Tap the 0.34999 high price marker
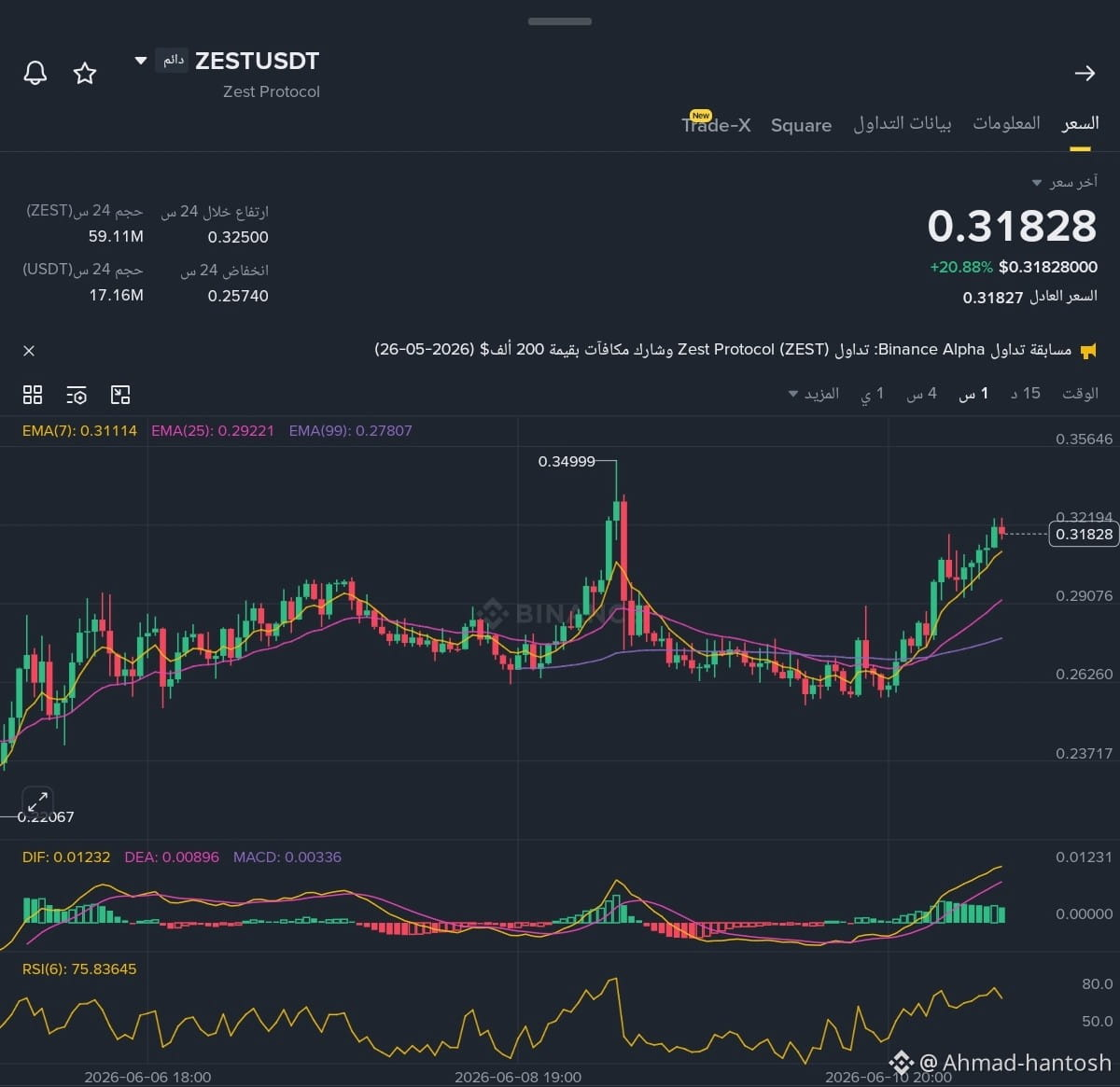The image size is (1120, 1087). 567,461
